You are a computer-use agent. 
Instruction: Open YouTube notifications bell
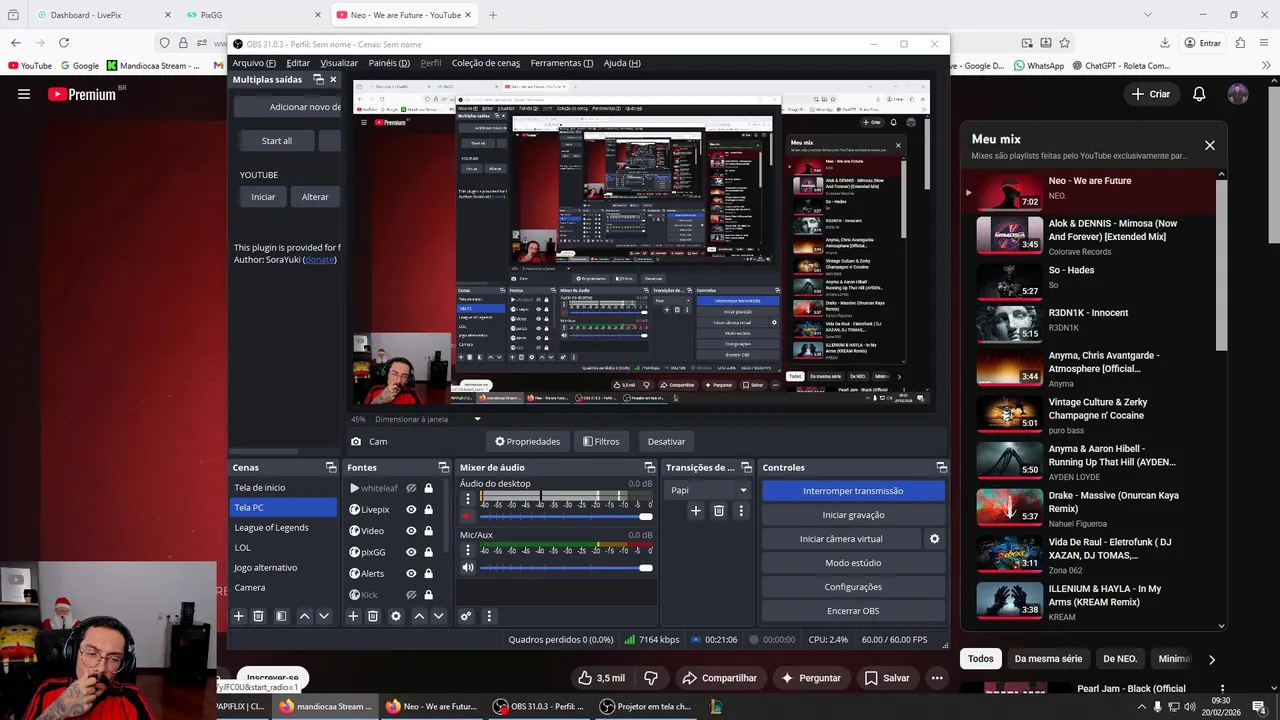1199,94
